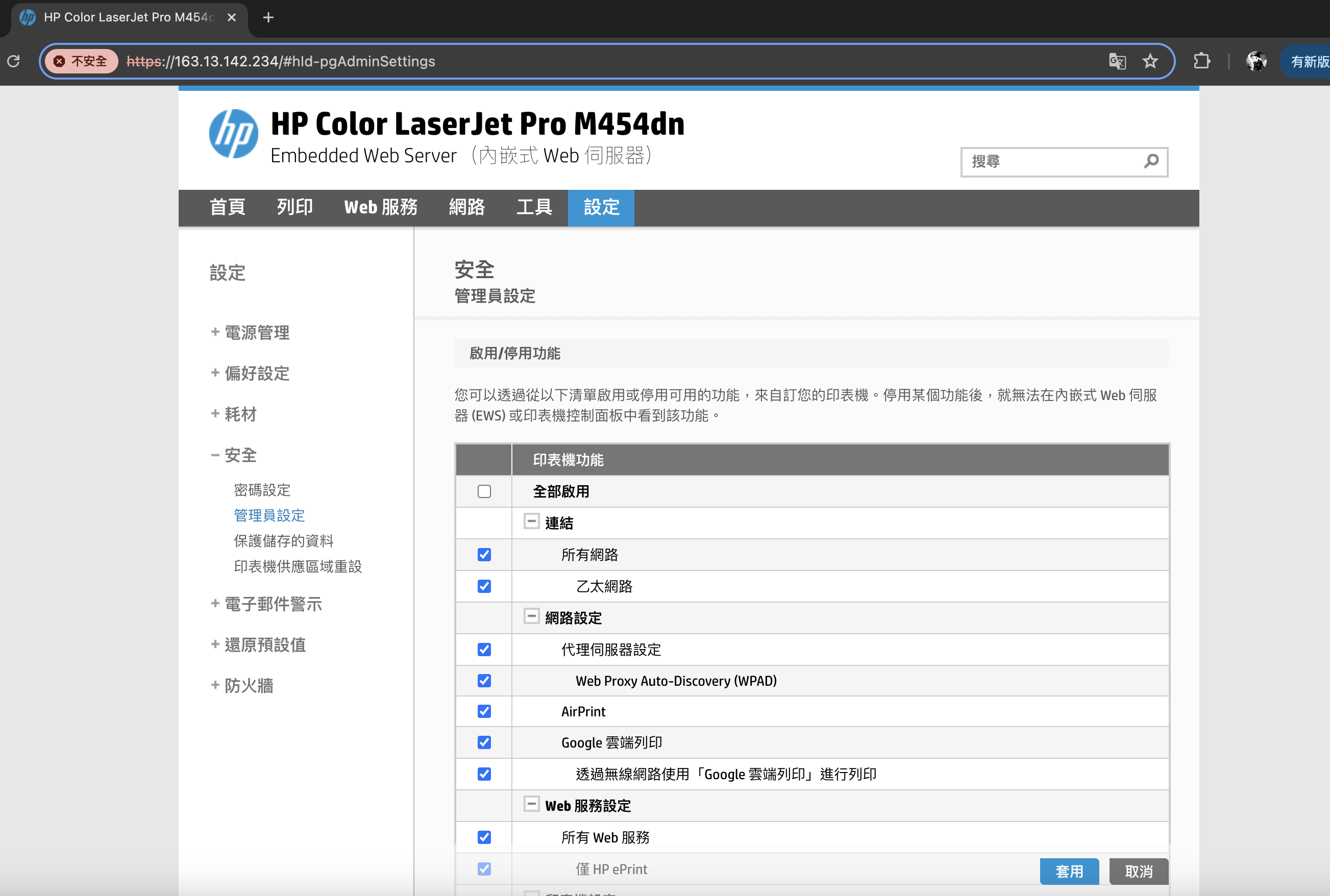Image resolution: width=1330 pixels, height=896 pixels.
Task: Open the Google Translate icon in address bar
Action: [1117, 61]
